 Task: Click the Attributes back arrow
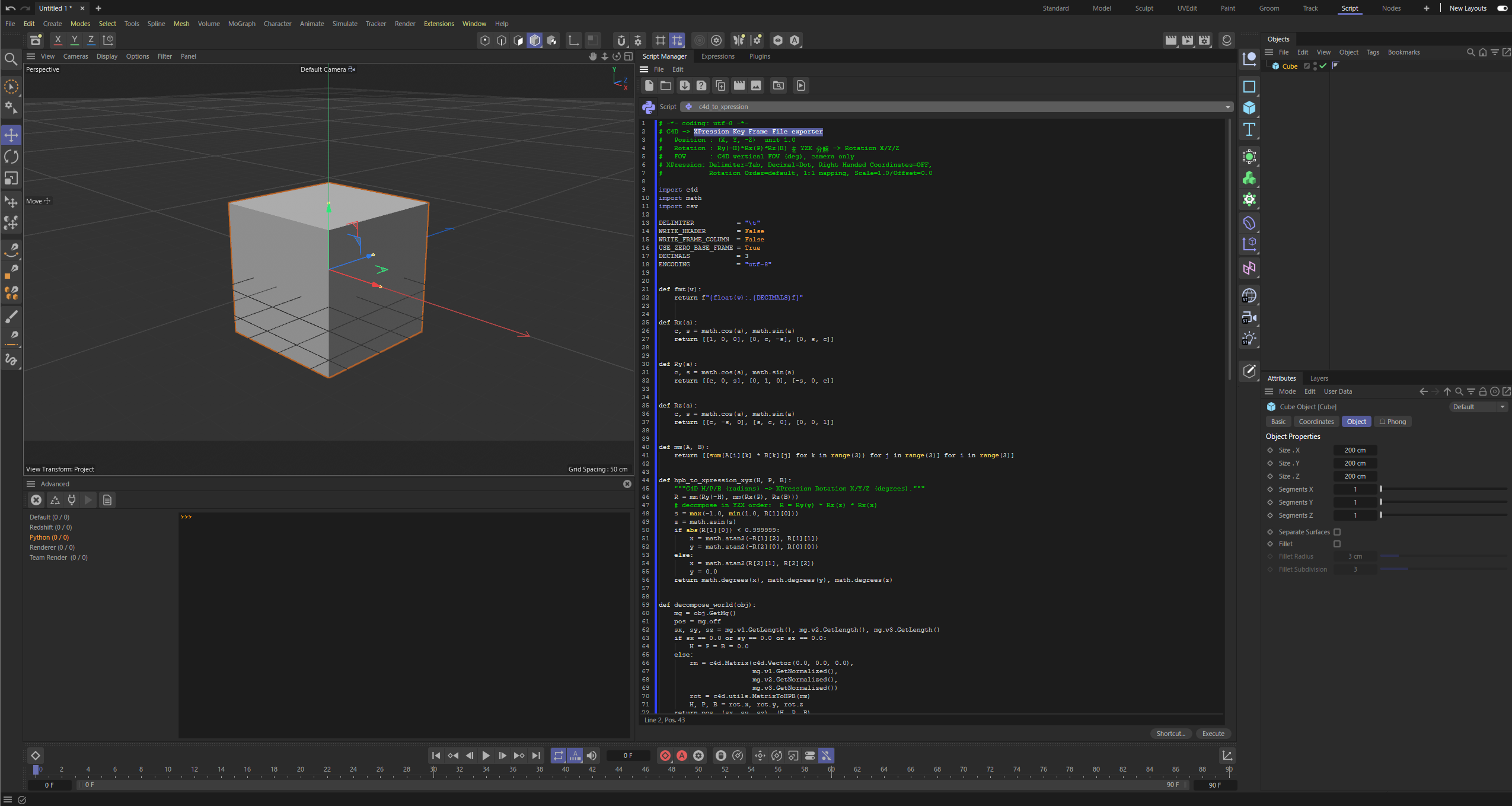coord(1423,391)
